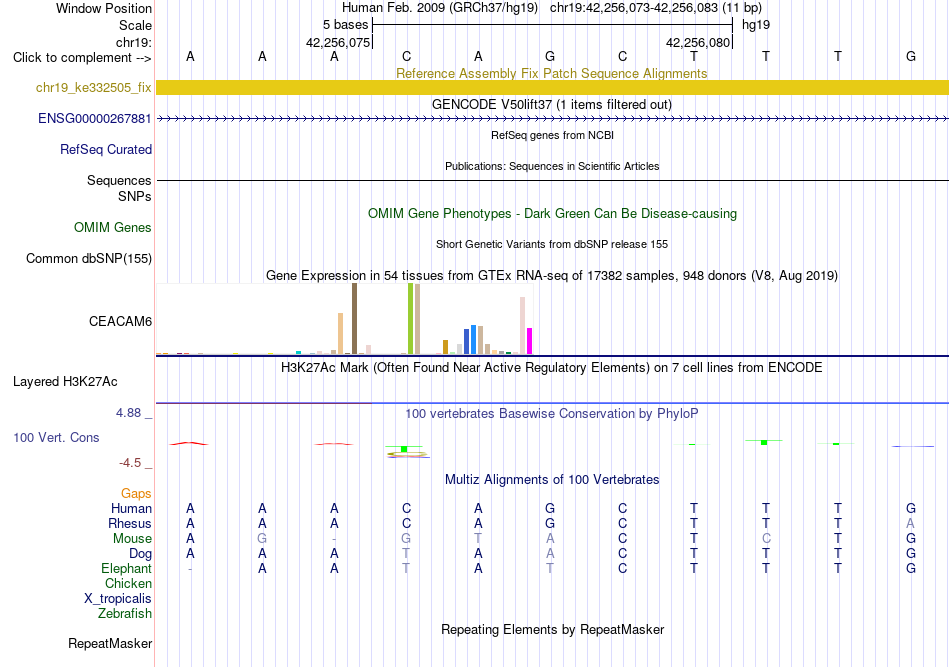Click the magenta GTEx expression bar
The height and width of the screenshot is (667, 950).
point(530,341)
